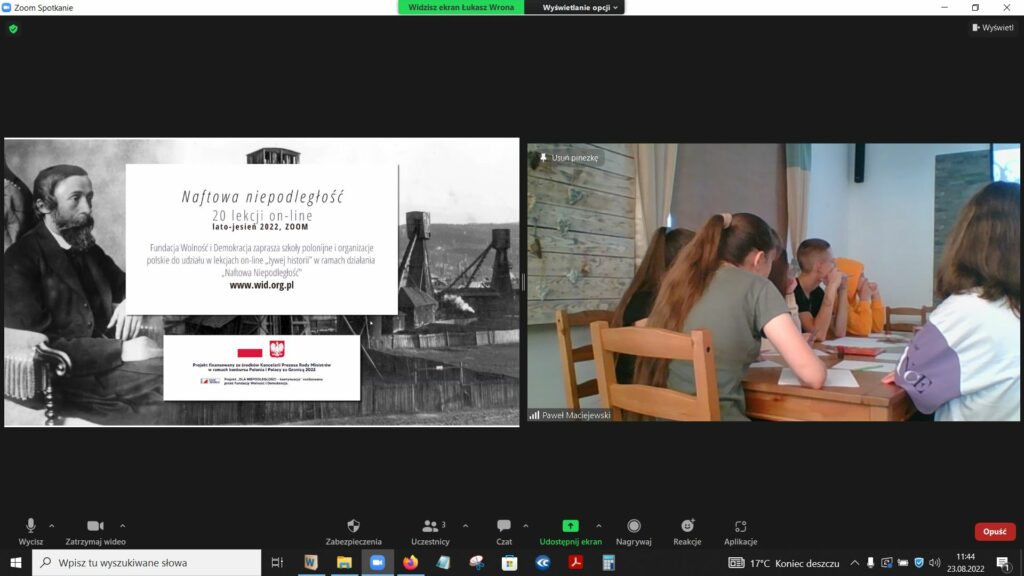Click Usuń pinezkę to unpin video
The width and height of the screenshot is (1024, 576).
(x=569, y=158)
